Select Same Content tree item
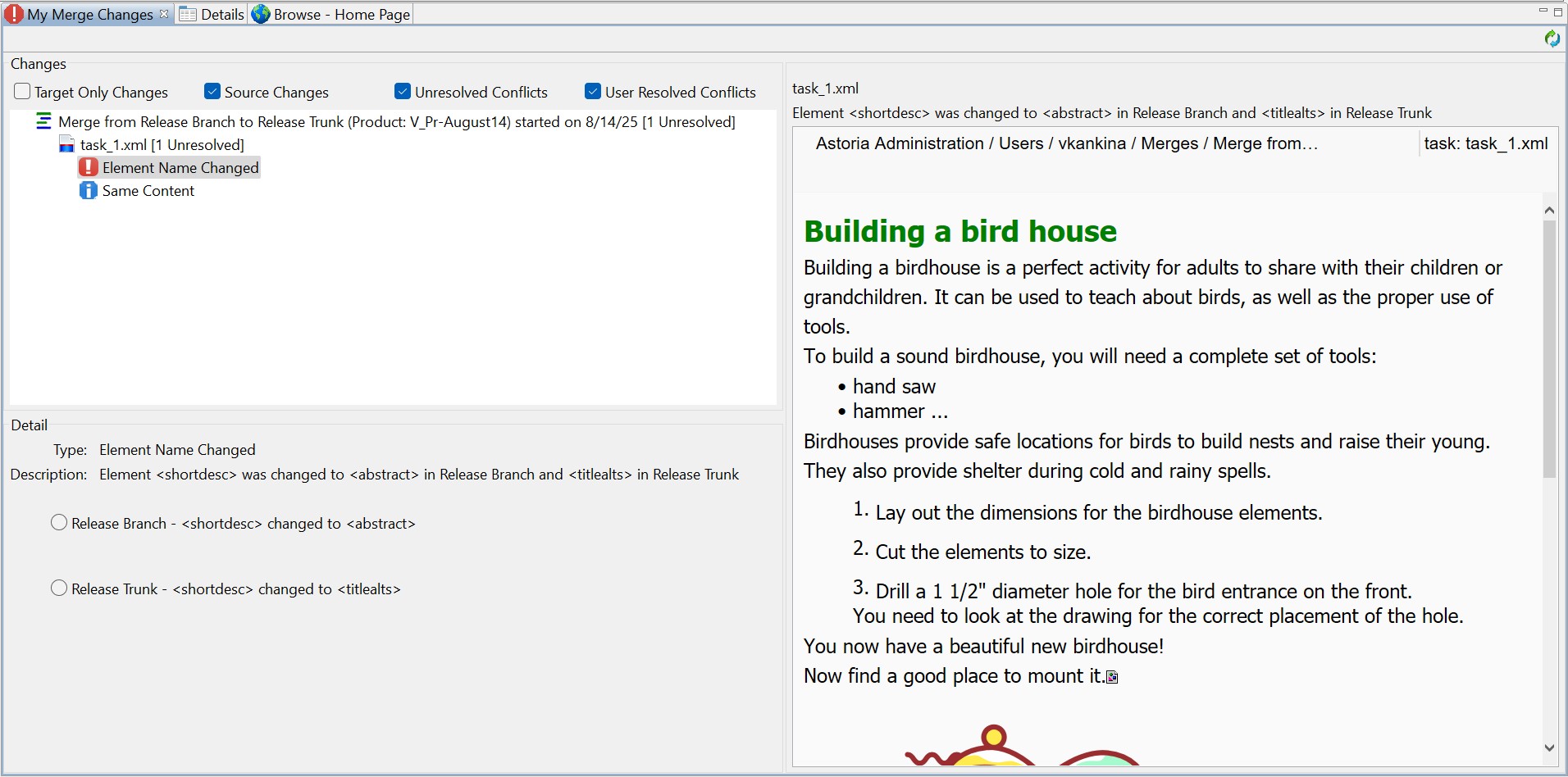The width and height of the screenshot is (1568, 777). [148, 191]
